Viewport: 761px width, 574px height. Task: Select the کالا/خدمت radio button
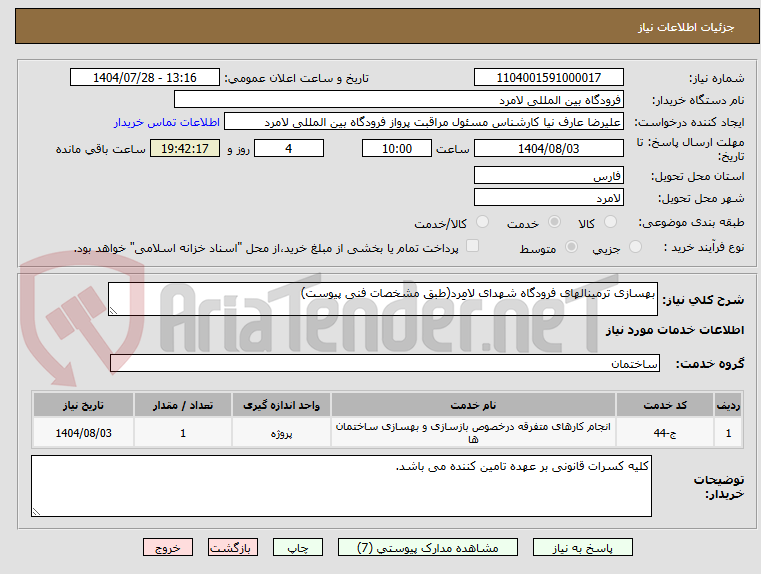482,222
